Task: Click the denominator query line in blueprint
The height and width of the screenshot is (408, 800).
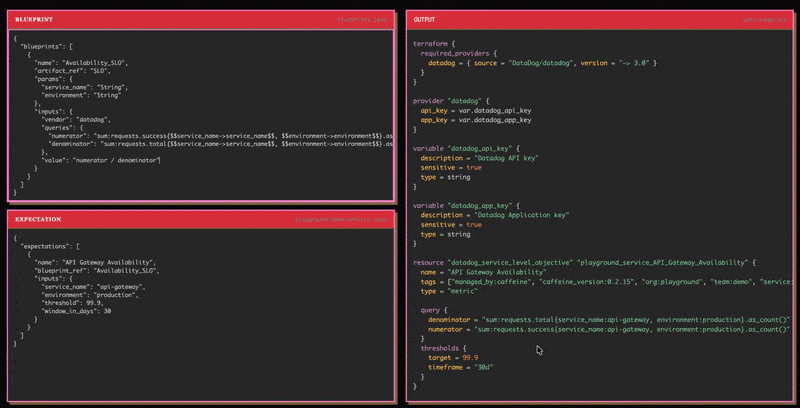Action: pos(200,143)
